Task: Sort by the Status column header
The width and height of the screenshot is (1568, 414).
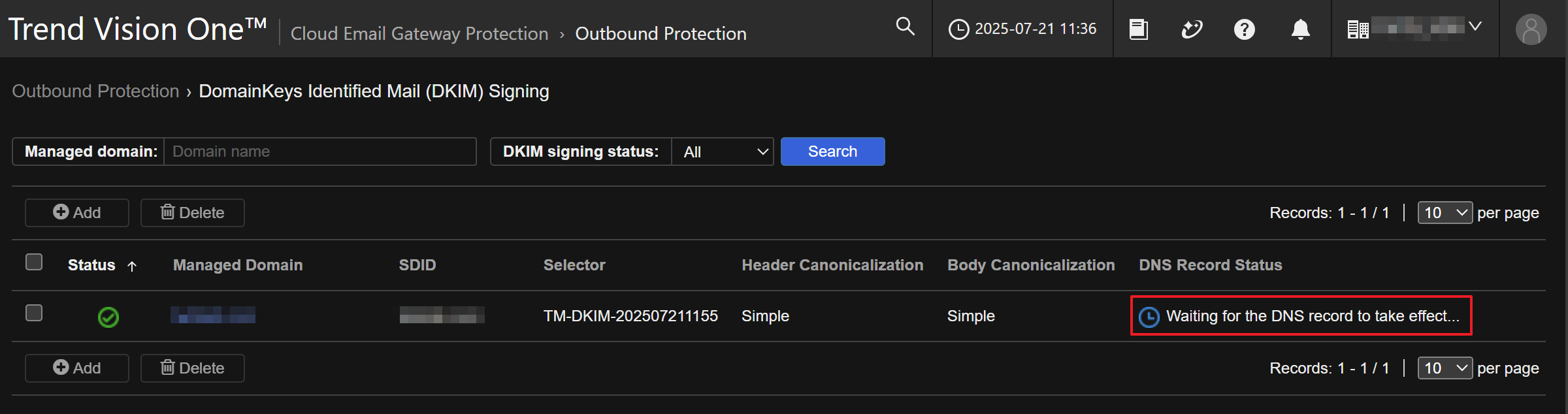Action: click(92, 265)
